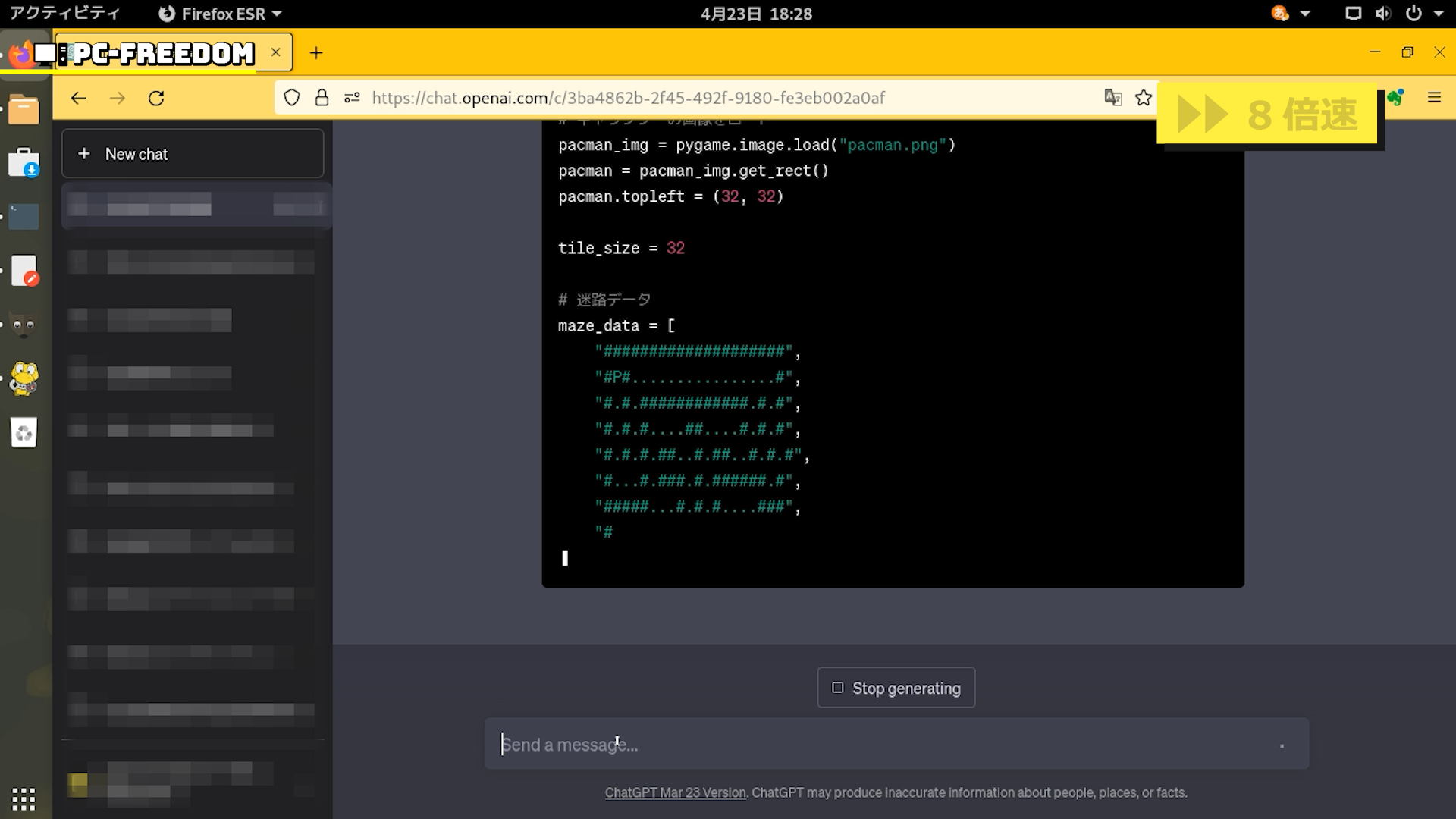The height and width of the screenshot is (819, 1456).
Task: Open ChatGPT Mar 23 Version link
Action: [675, 792]
